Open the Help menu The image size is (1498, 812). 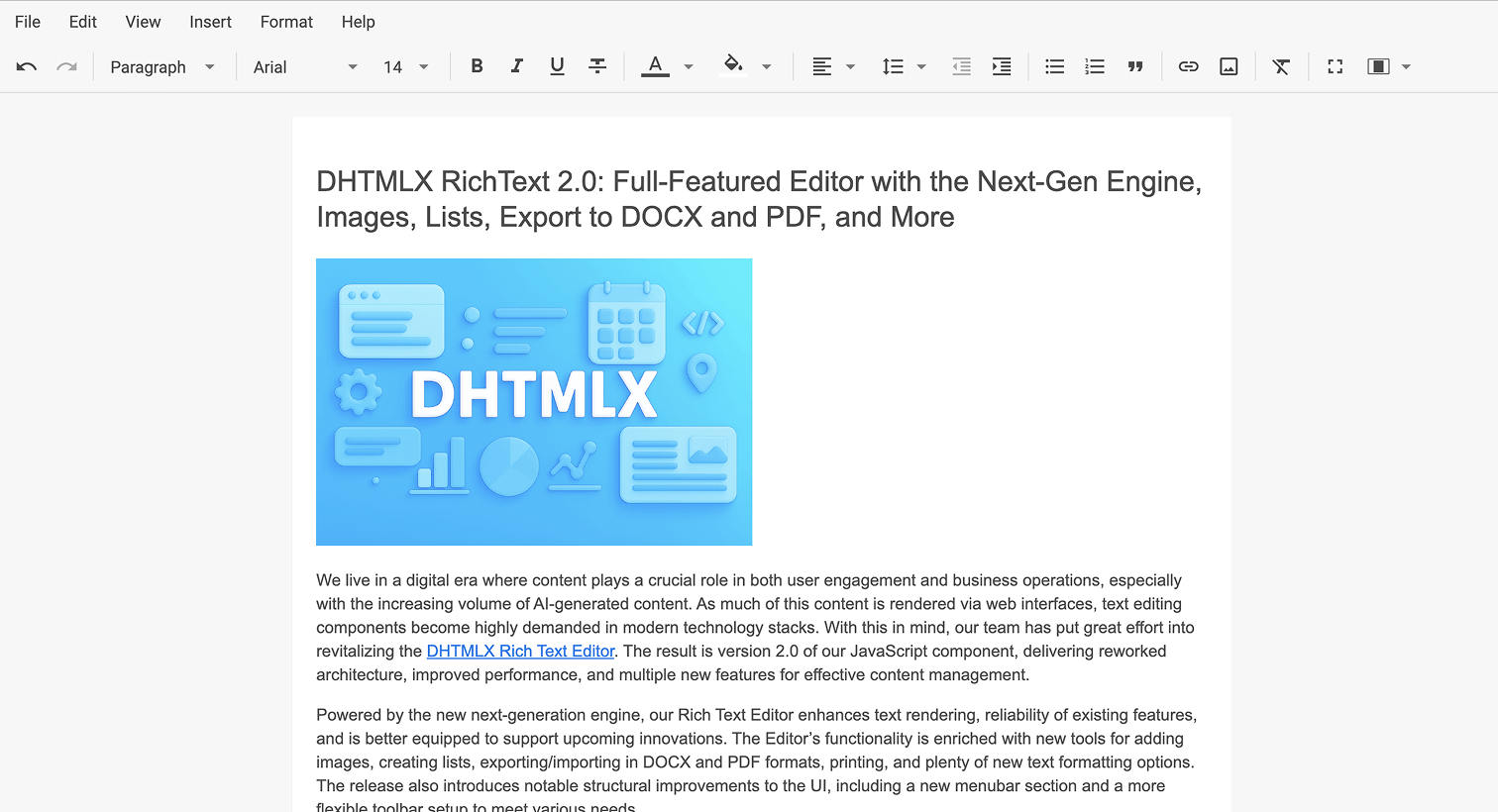point(358,22)
